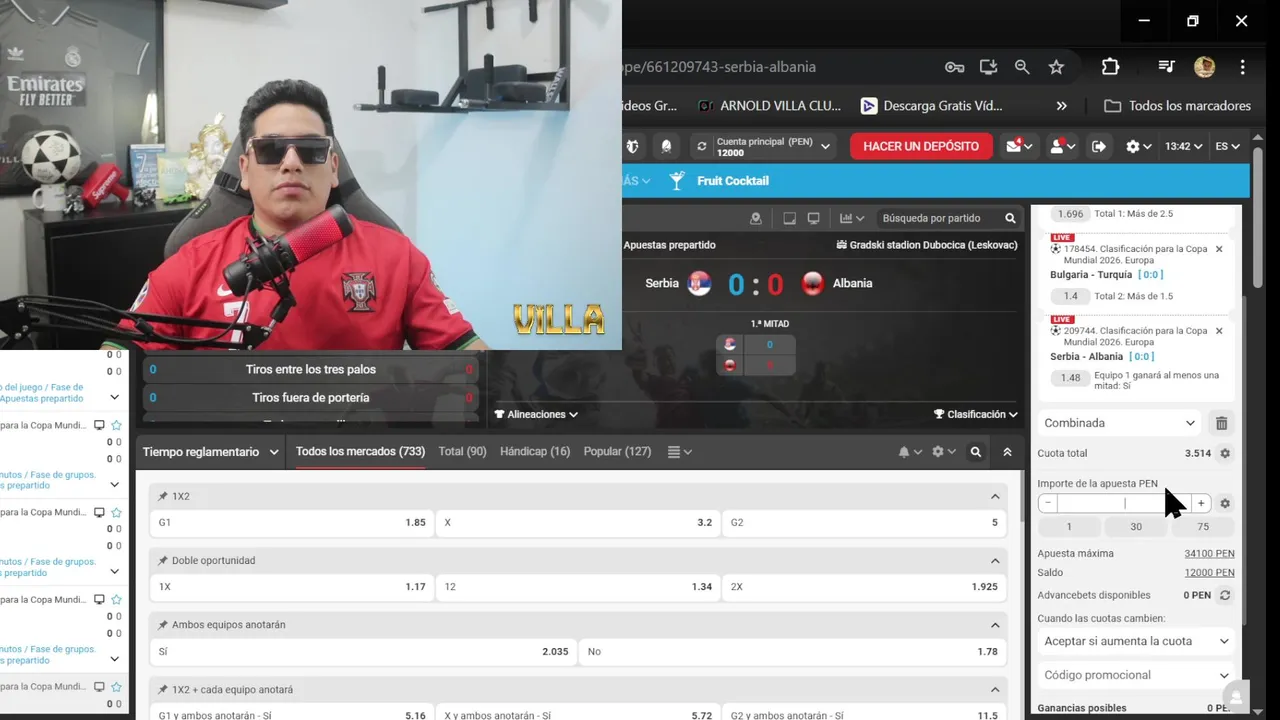
Task: Click the bell icon in site header
Action: click(x=666, y=146)
